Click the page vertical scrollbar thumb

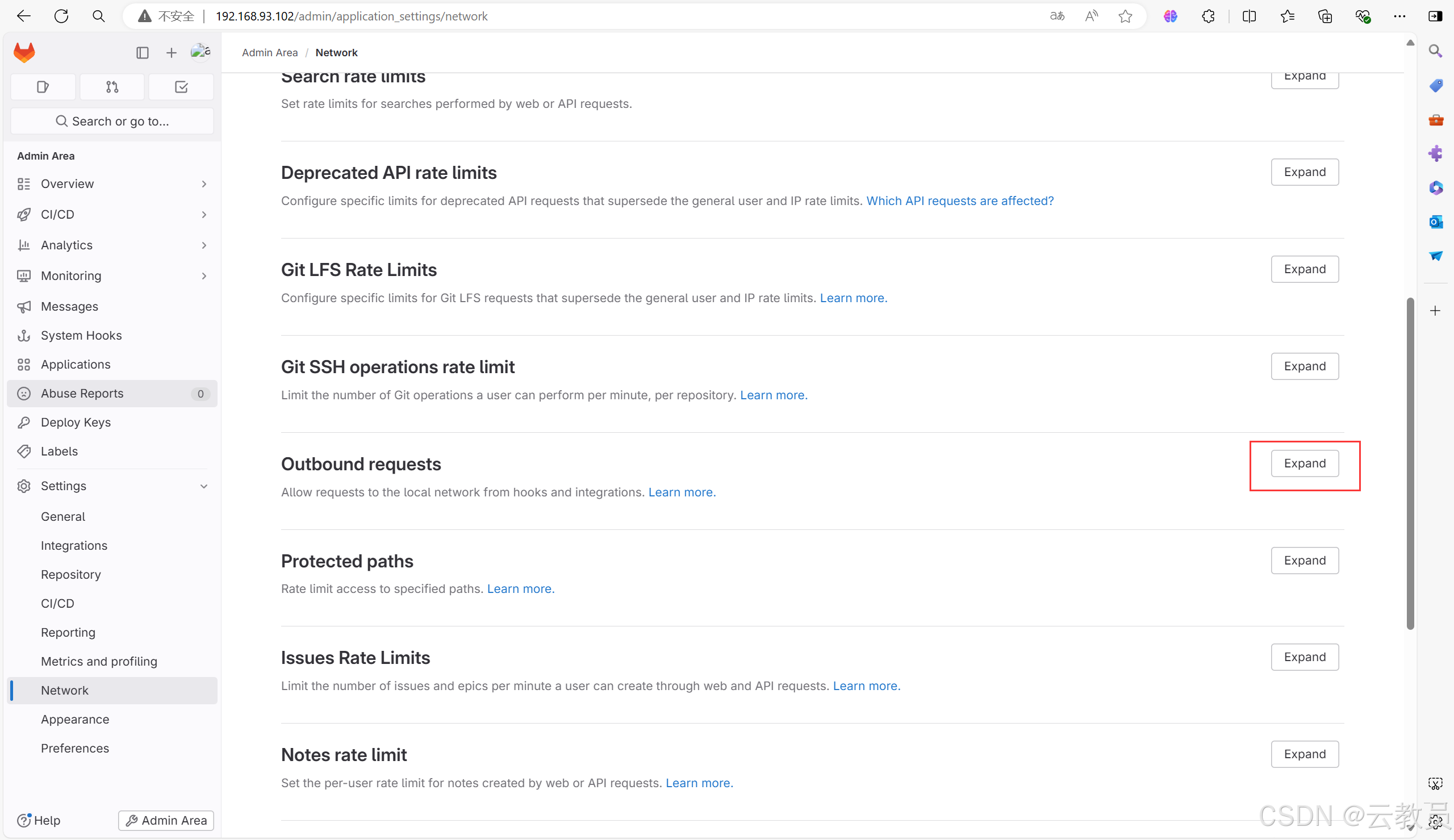1410,463
